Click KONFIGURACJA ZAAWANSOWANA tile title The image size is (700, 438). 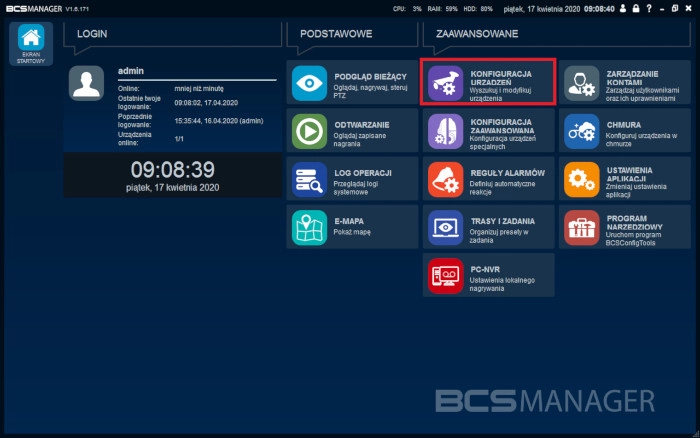(x=502, y=126)
